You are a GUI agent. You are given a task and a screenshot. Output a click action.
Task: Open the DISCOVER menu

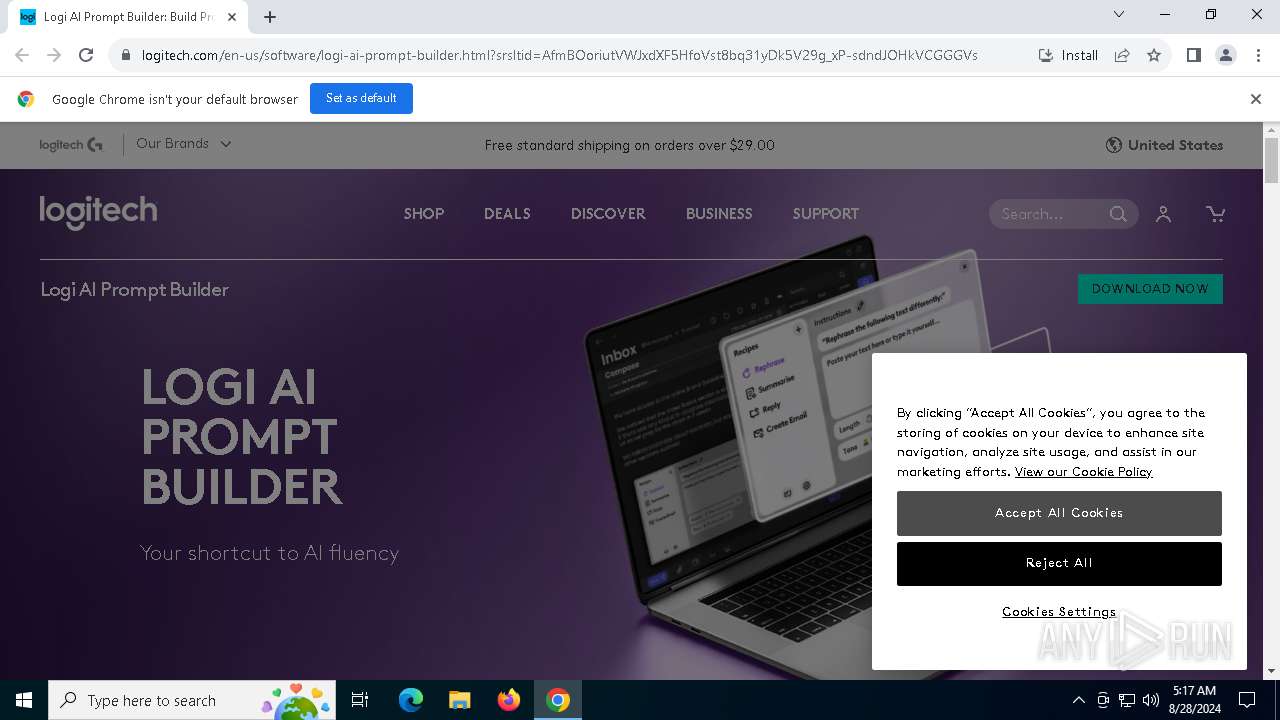click(608, 214)
